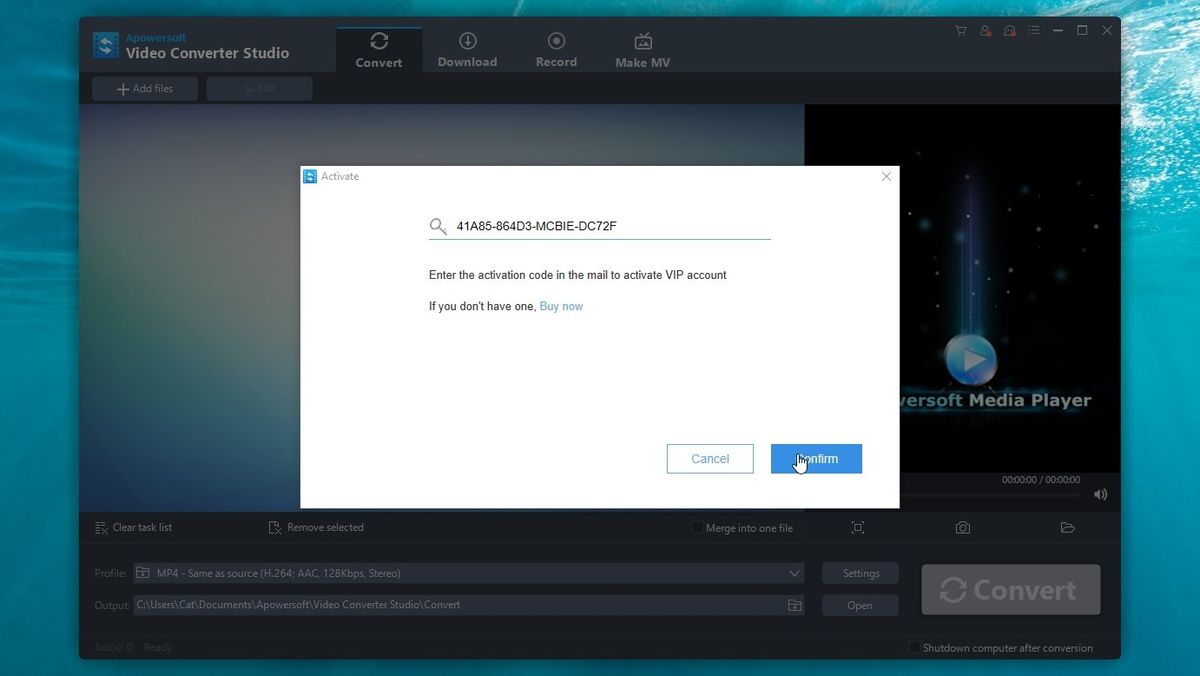Close the Activate dialog
Viewport: 1200px width, 676px height.
886,176
